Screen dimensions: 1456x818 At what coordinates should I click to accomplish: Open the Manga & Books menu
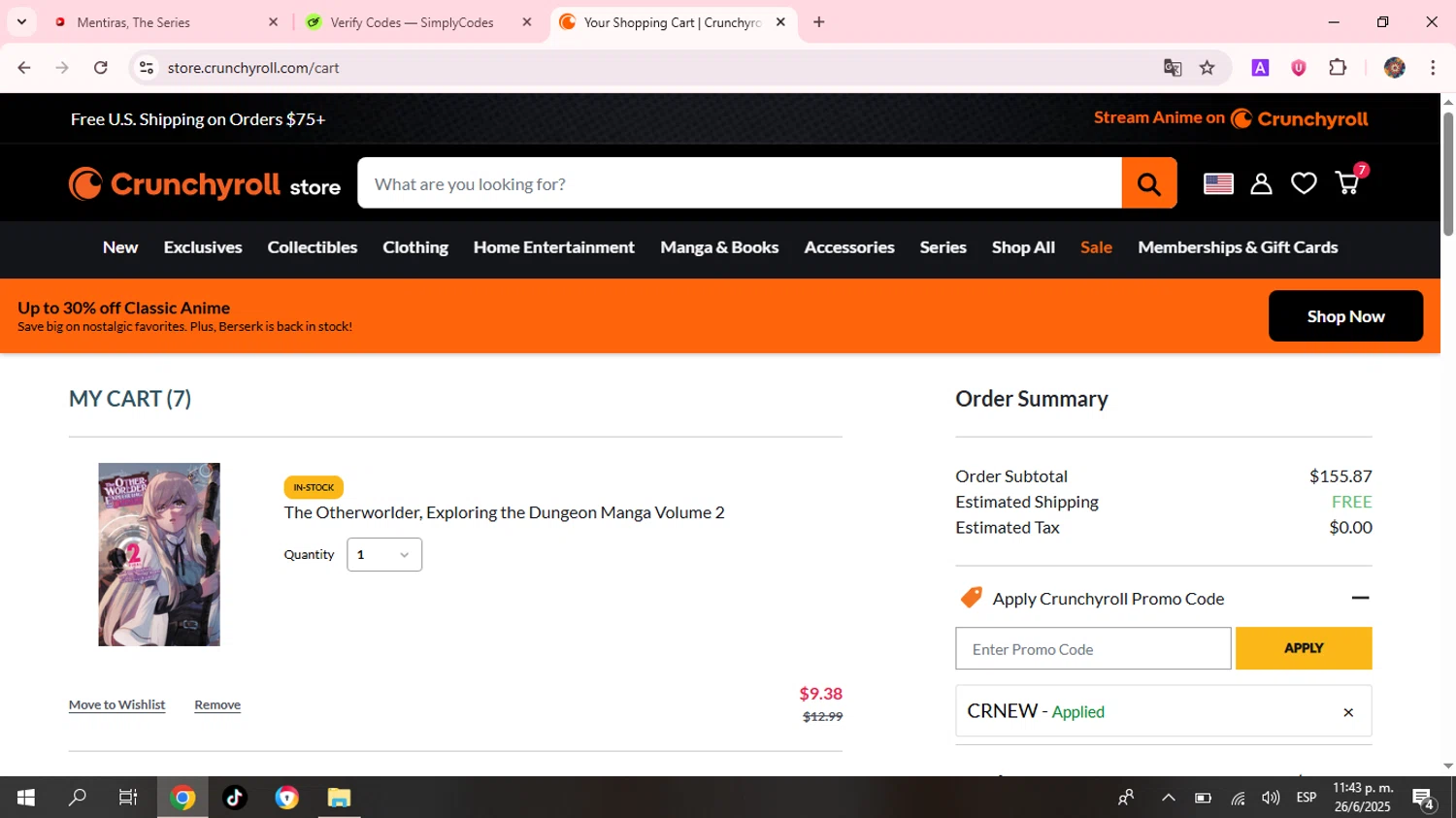719,247
